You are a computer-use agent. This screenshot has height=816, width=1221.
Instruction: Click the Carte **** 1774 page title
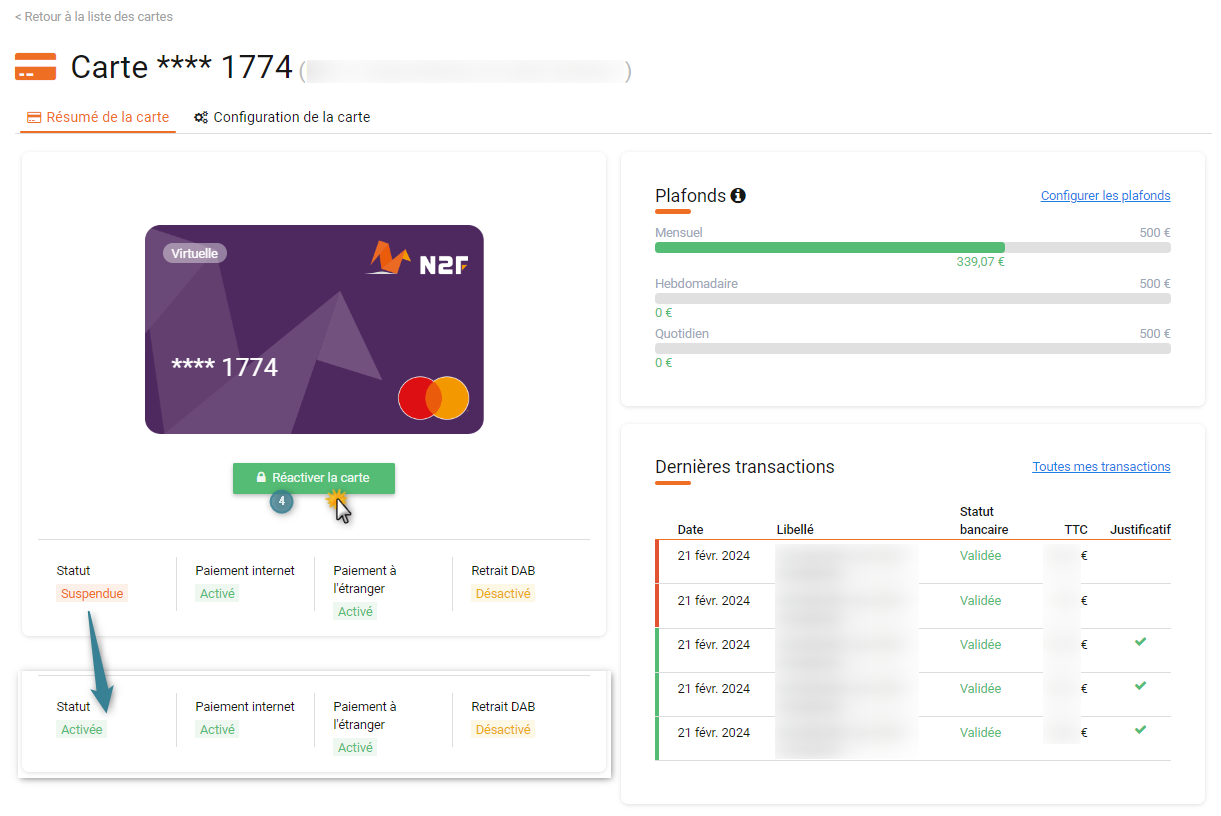tap(181, 67)
